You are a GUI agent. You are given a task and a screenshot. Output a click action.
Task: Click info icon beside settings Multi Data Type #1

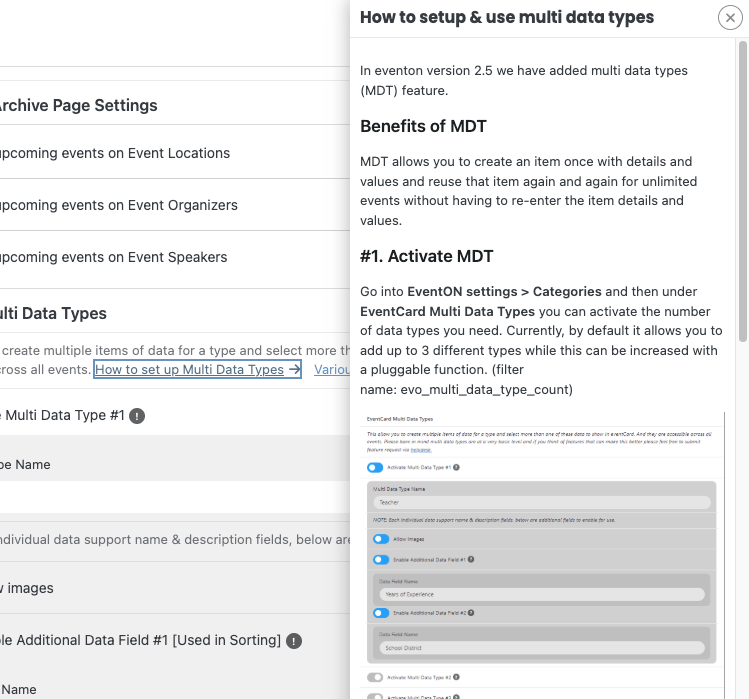pos(137,415)
